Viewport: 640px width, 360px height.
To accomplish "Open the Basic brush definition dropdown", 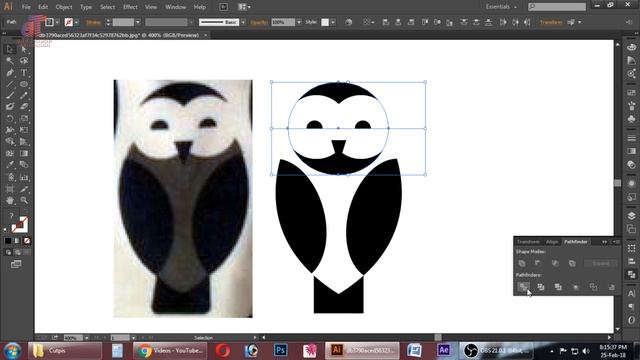I will 243,22.
